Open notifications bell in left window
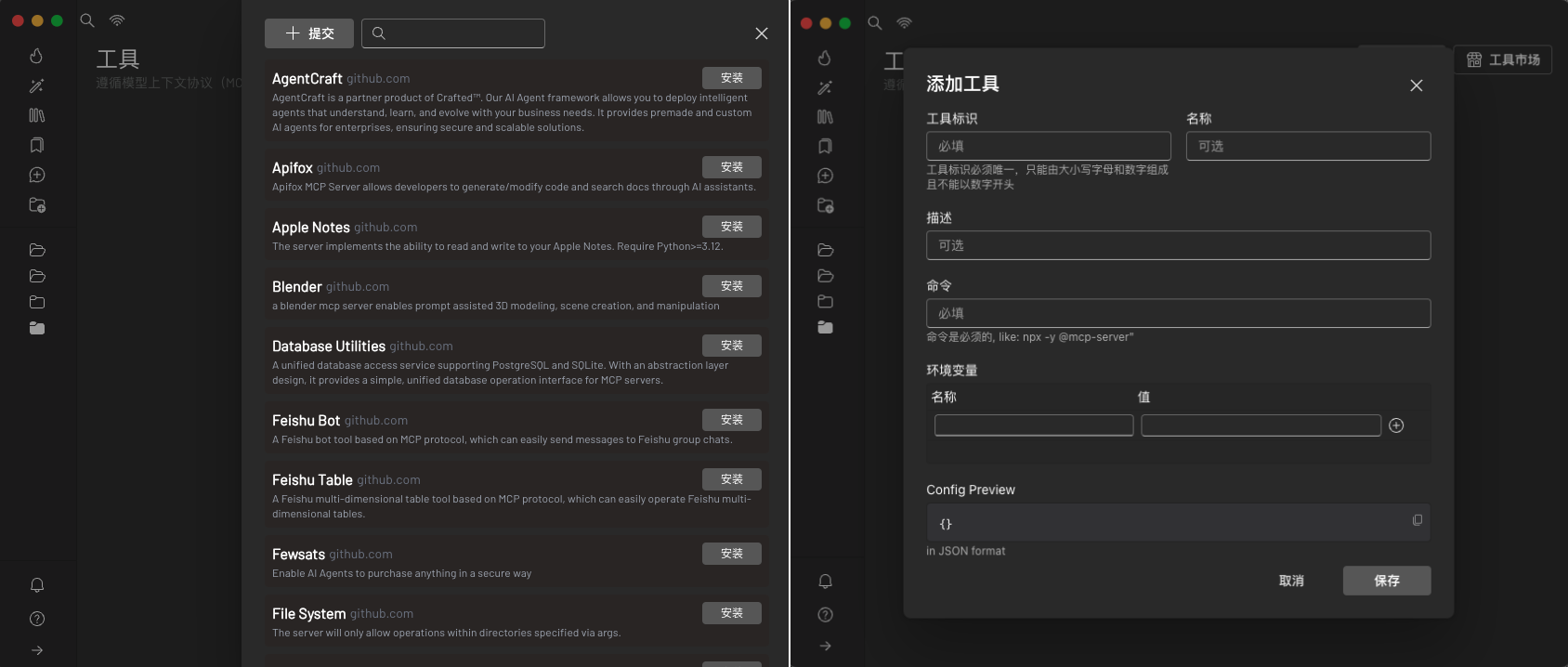The image size is (1568, 667). click(37, 585)
